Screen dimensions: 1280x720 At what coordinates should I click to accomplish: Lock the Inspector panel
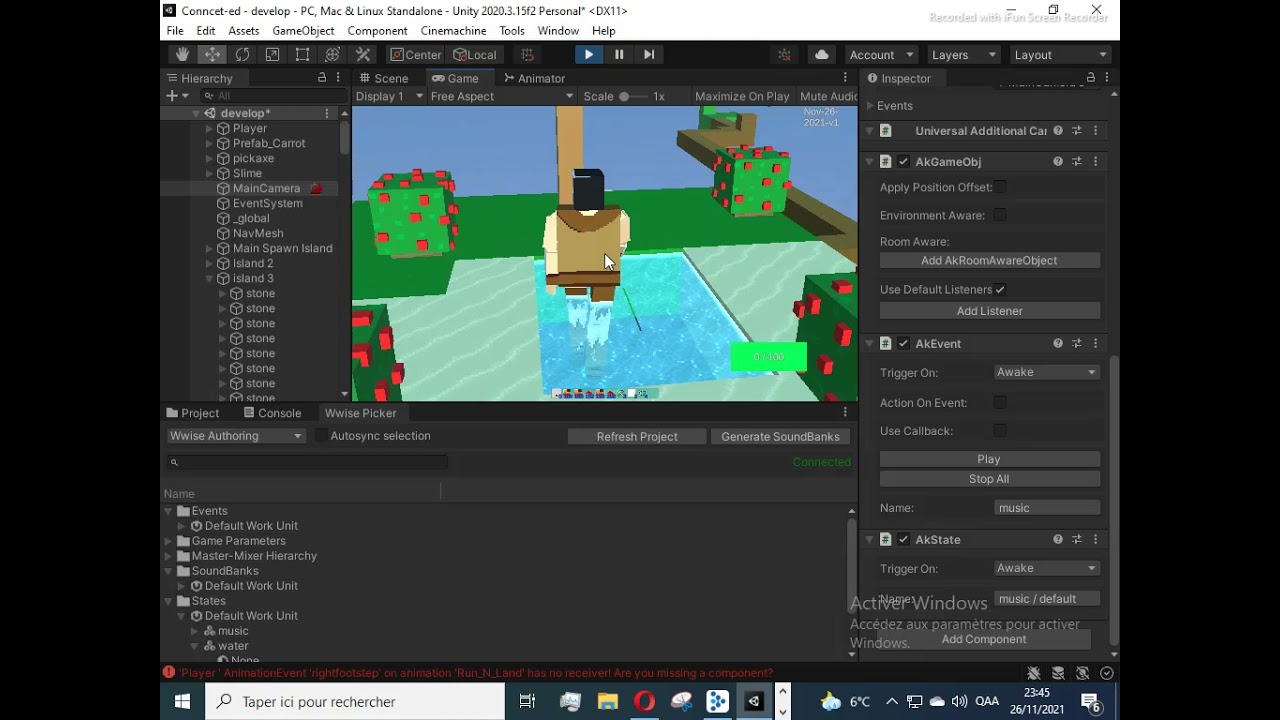tap(1091, 78)
